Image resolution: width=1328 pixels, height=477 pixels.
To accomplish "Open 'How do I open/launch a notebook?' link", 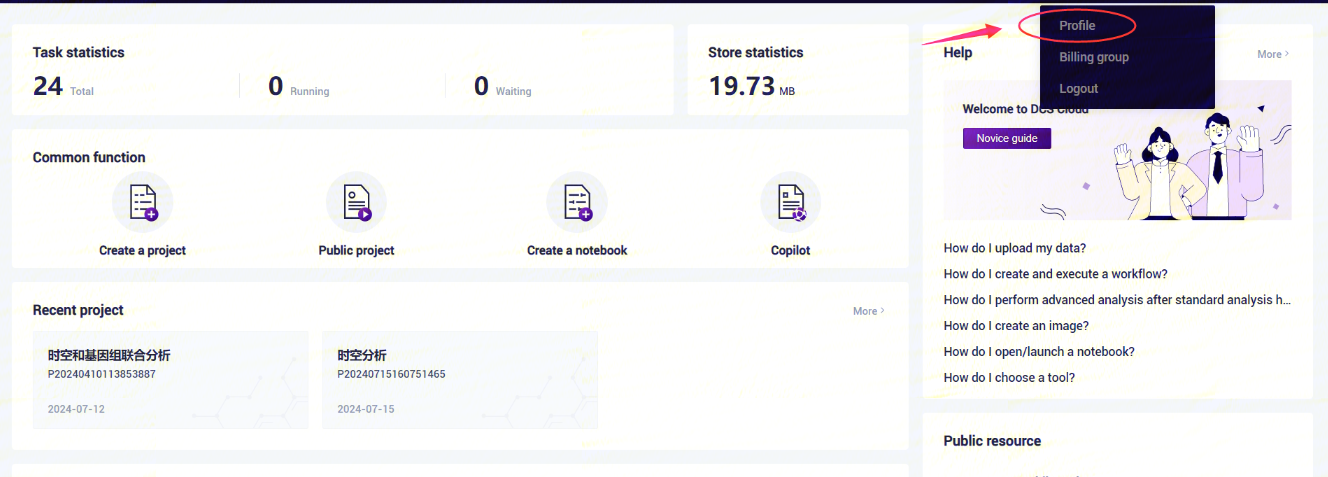I will pyautogui.click(x=1039, y=352).
